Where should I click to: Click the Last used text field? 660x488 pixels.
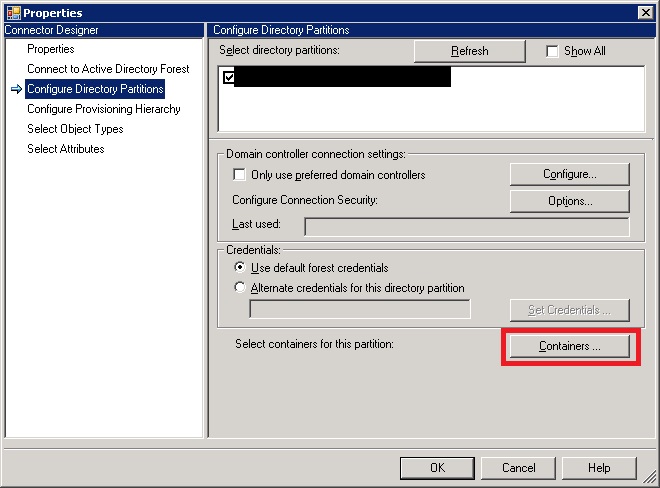[x=466, y=226]
